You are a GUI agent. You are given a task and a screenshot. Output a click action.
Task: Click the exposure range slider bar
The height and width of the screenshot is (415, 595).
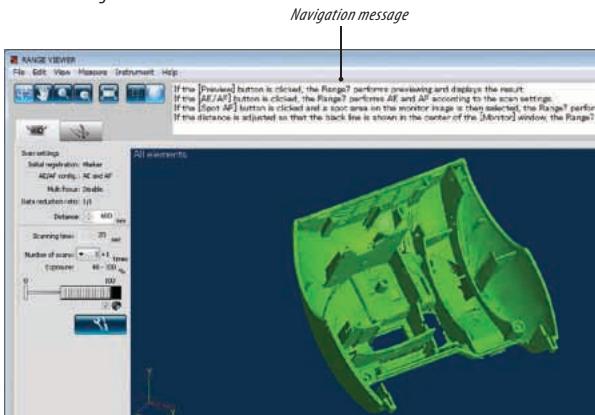pyautogui.click(x=91, y=293)
